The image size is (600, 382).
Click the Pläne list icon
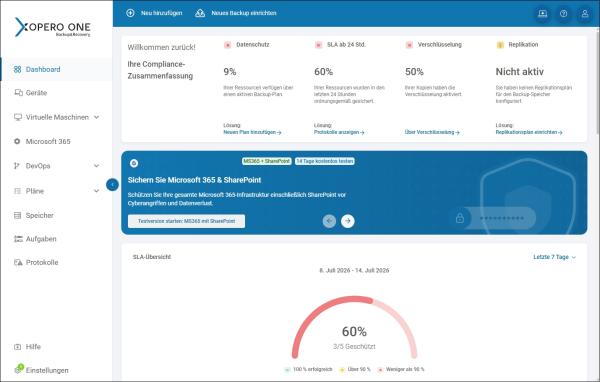[x=17, y=191]
